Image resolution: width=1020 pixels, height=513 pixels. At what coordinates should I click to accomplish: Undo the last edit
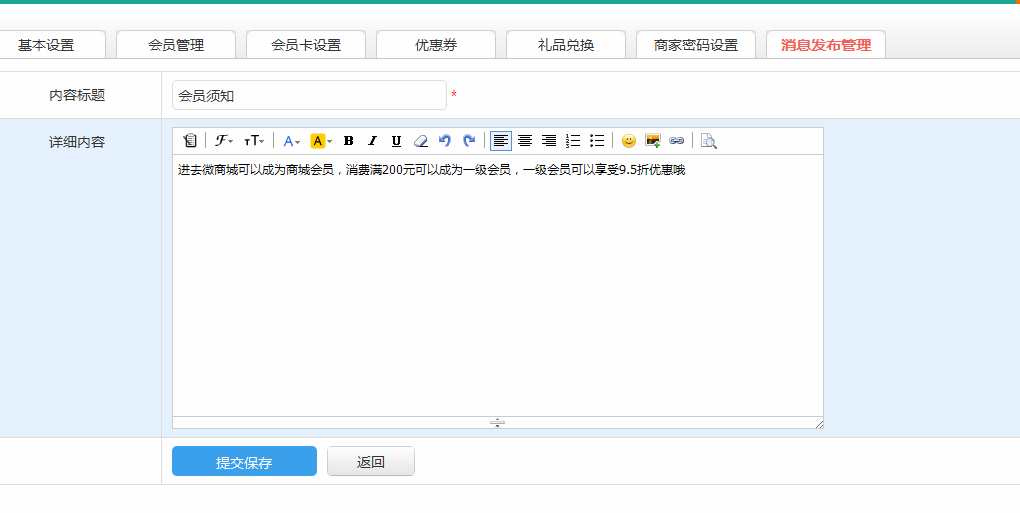pos(445,141)
